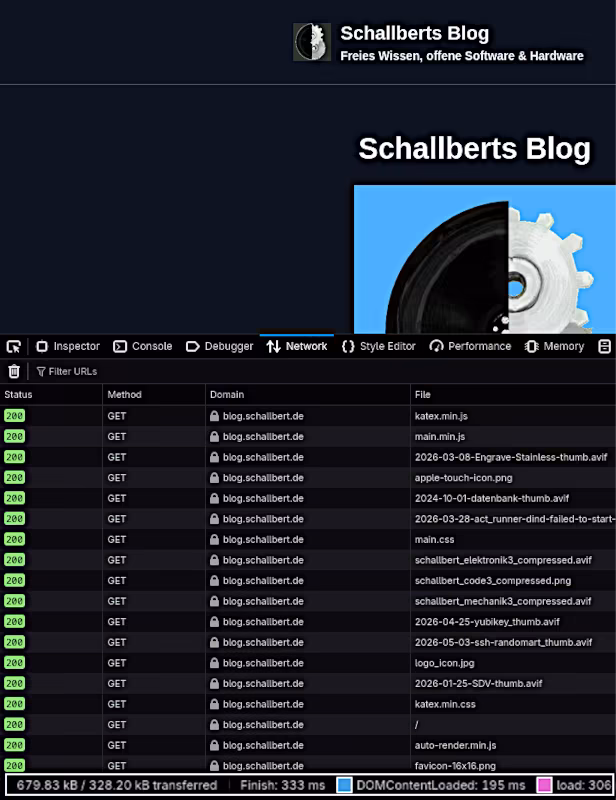The image size is (616, 800).
Task: Select the 2026-04-25-yubikey_thumb.avif request
Action: click(x=308, y=622)
